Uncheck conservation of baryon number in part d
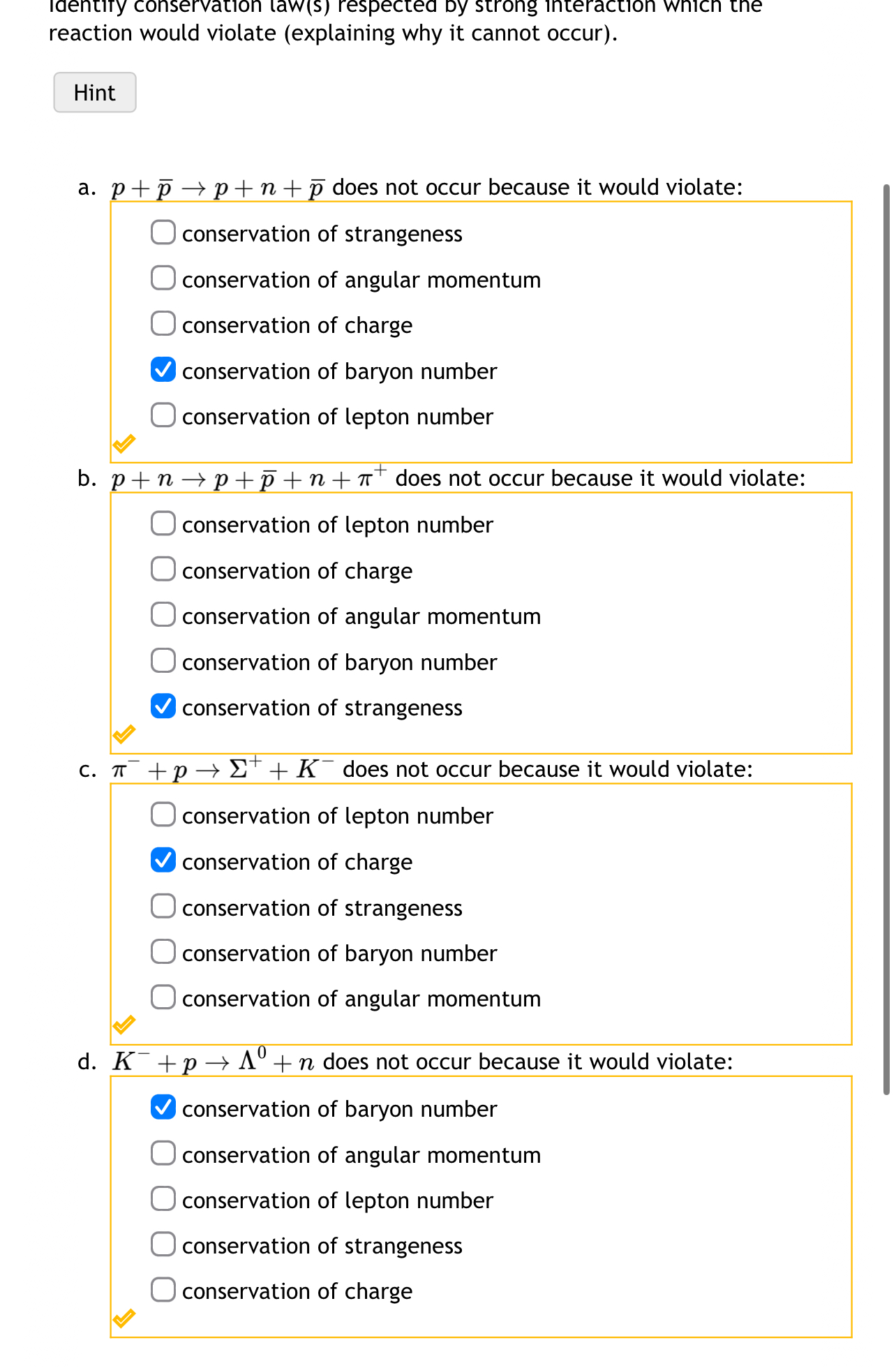This screenshot has height=1368, width=896. (163, 1107)
